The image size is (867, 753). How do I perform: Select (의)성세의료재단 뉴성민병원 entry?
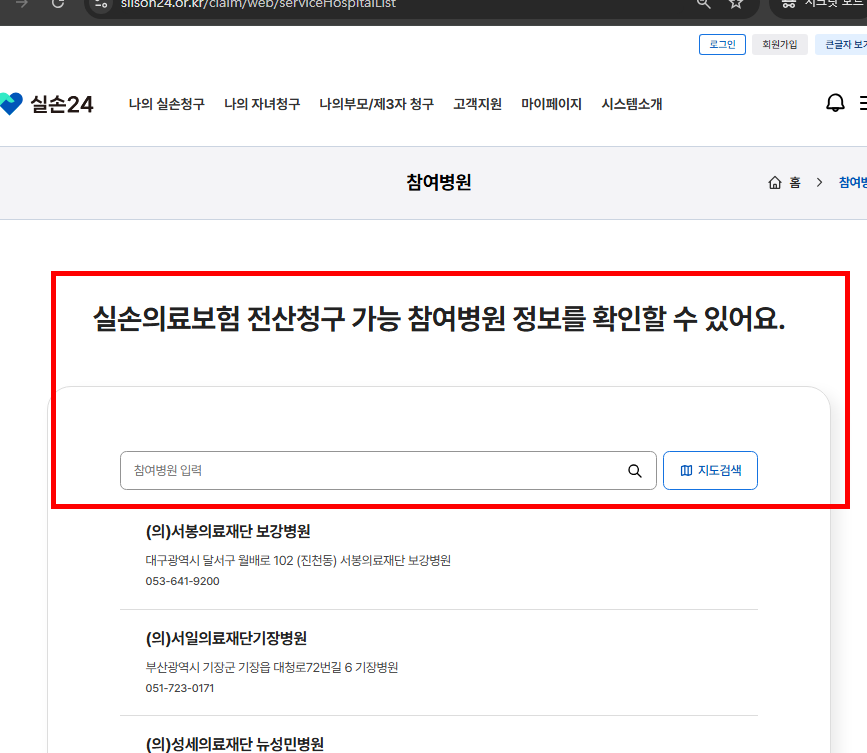click(234, 744)
